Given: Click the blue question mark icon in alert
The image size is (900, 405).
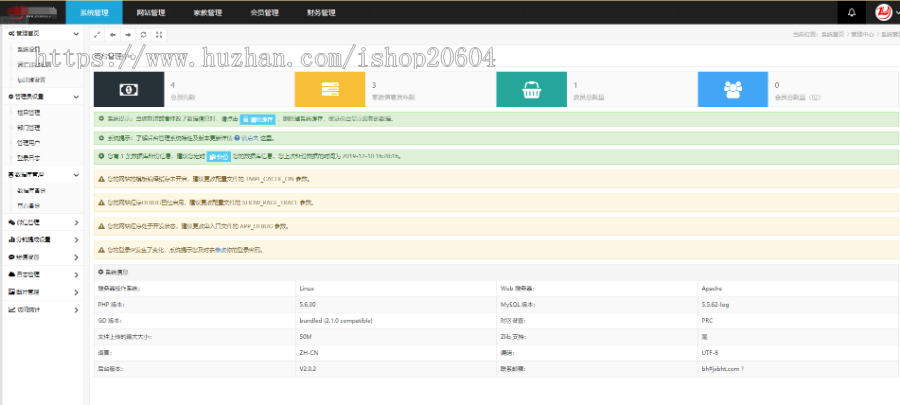Looking at the screenshot, I should 236,138.
